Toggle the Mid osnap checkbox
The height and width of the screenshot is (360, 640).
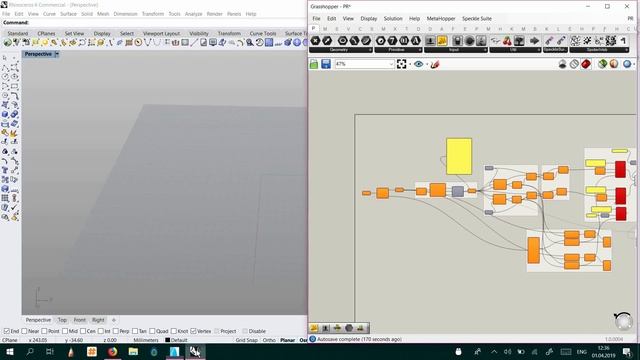tap(65, 331)
